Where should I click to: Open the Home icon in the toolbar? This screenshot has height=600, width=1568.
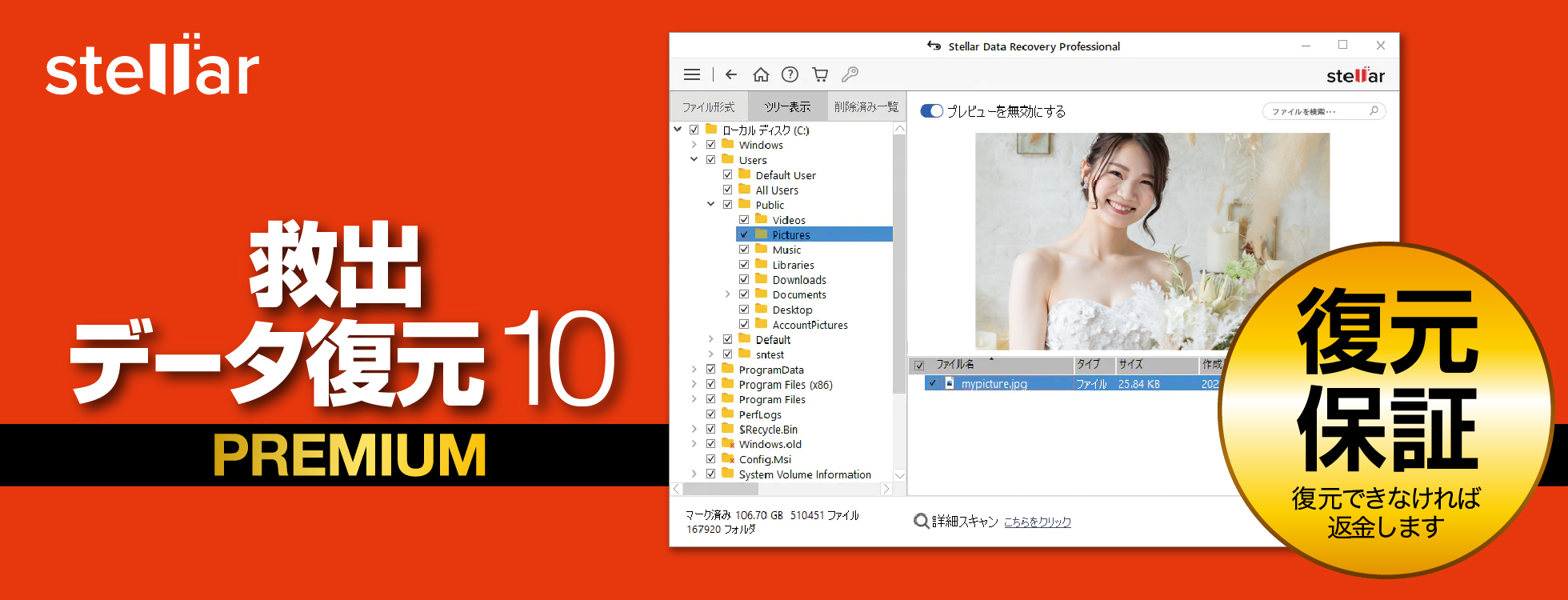pyautogui.click(x=761, y=74)
